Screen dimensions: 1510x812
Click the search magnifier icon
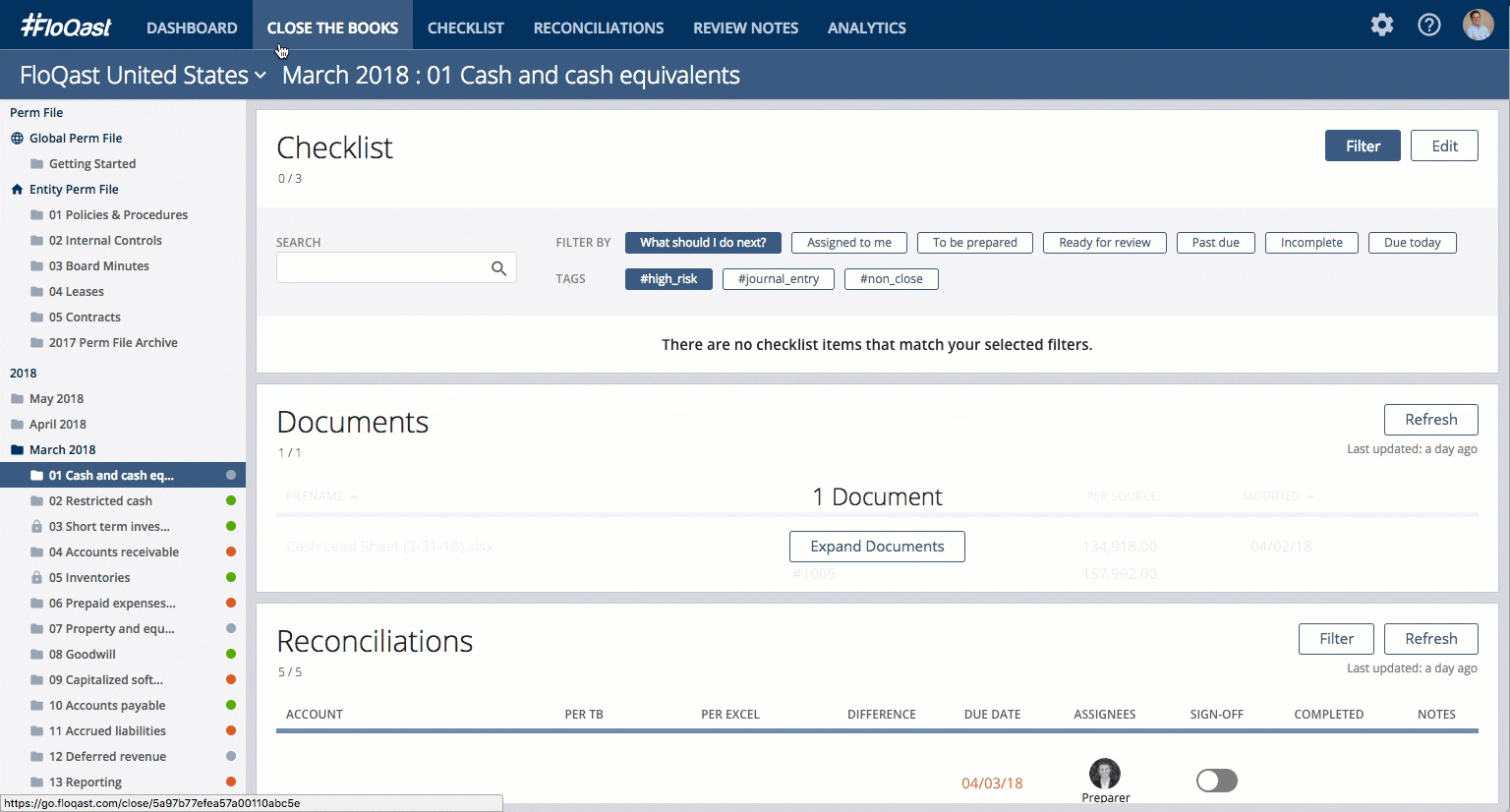498,268
